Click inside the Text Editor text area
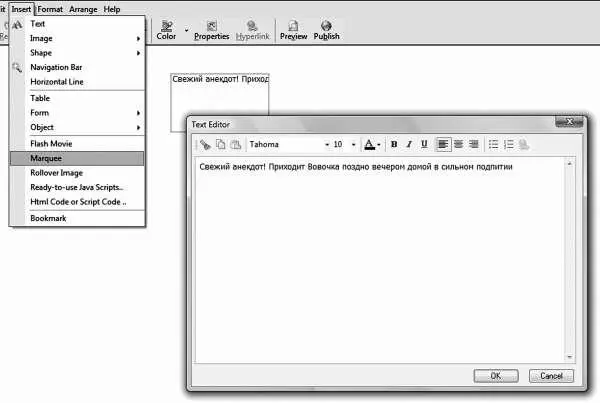This screenshot has height=403, width=600. click(x=380, y=260)
